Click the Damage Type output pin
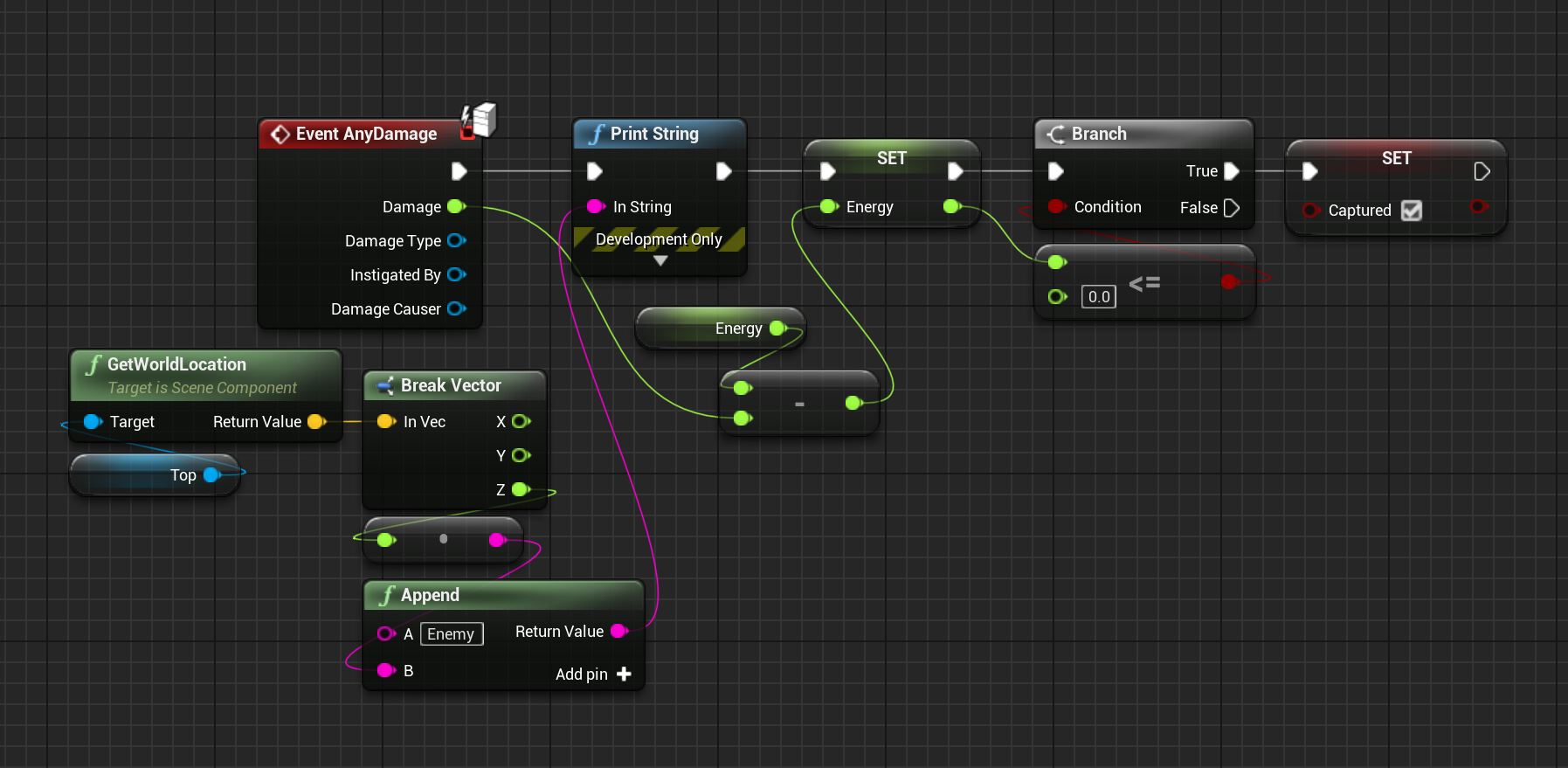Screen dimensions: 1568x768 point(456,240)
